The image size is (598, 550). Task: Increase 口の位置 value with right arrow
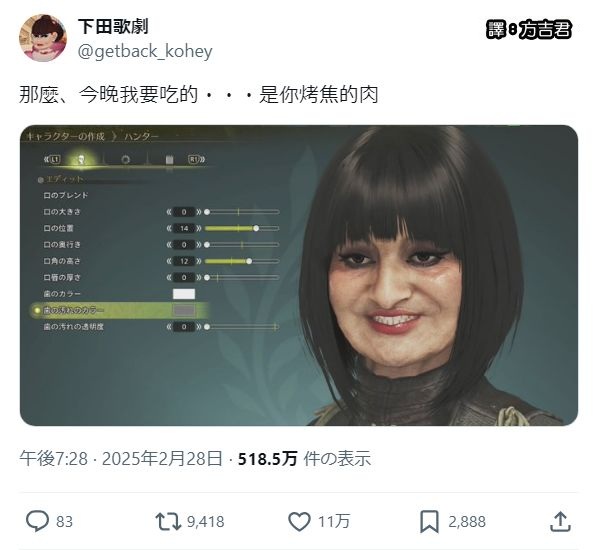199,228
